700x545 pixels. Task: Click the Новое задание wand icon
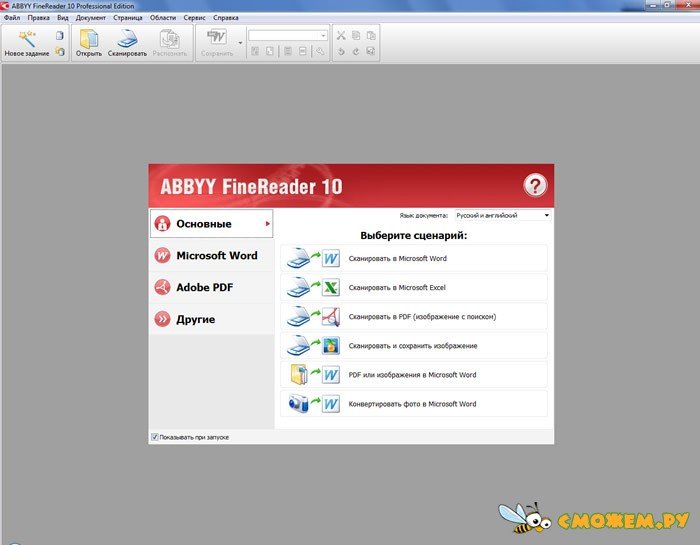26,39
